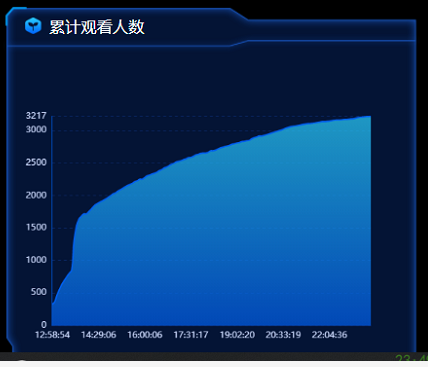Click the 0 y-axis origin label
428x367 pixels.
pyautogui.click(x=44, y=324)
